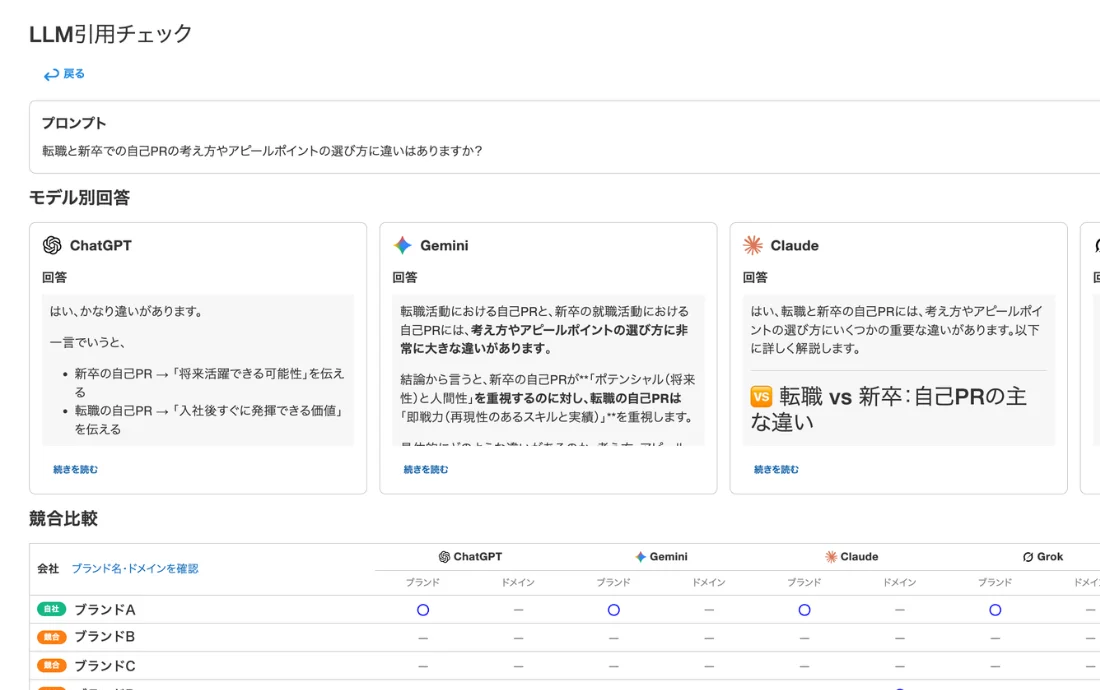
Task: Click Grok column header in table
Action: coord(1042,557)
